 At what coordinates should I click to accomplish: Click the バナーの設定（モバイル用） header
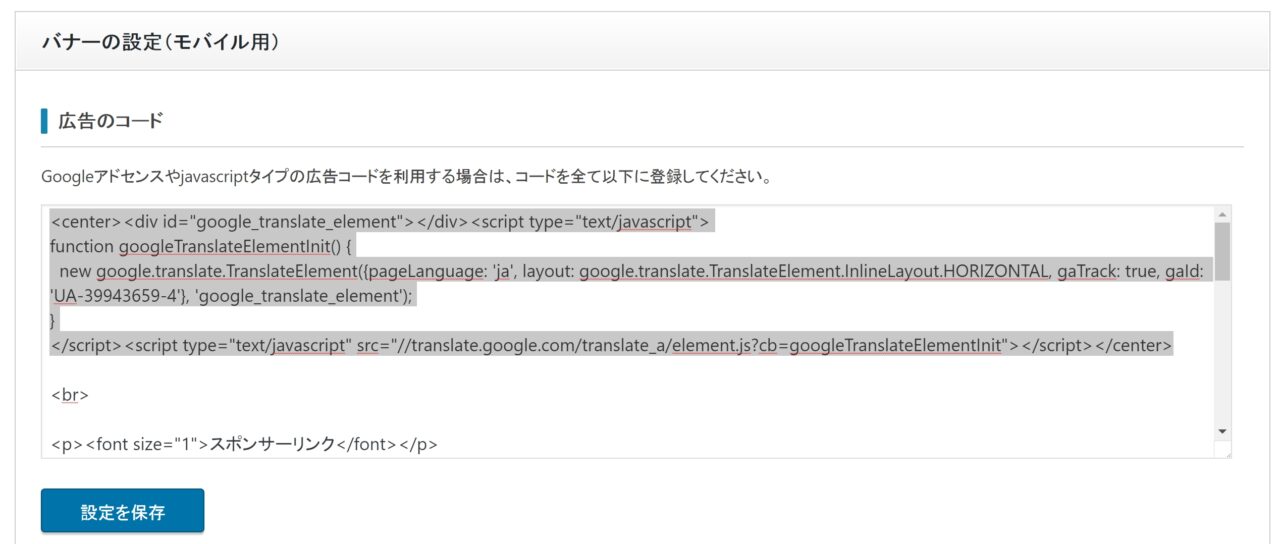(160, 42)
